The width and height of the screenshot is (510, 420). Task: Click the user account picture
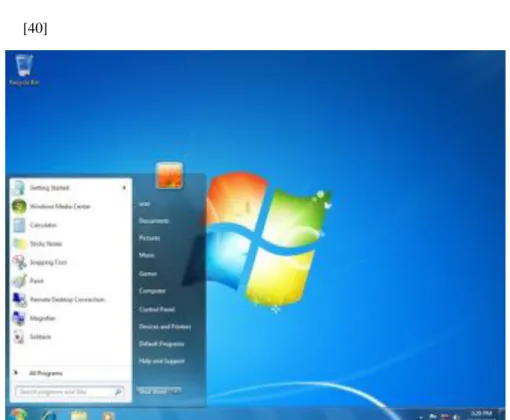coord(169,175)
